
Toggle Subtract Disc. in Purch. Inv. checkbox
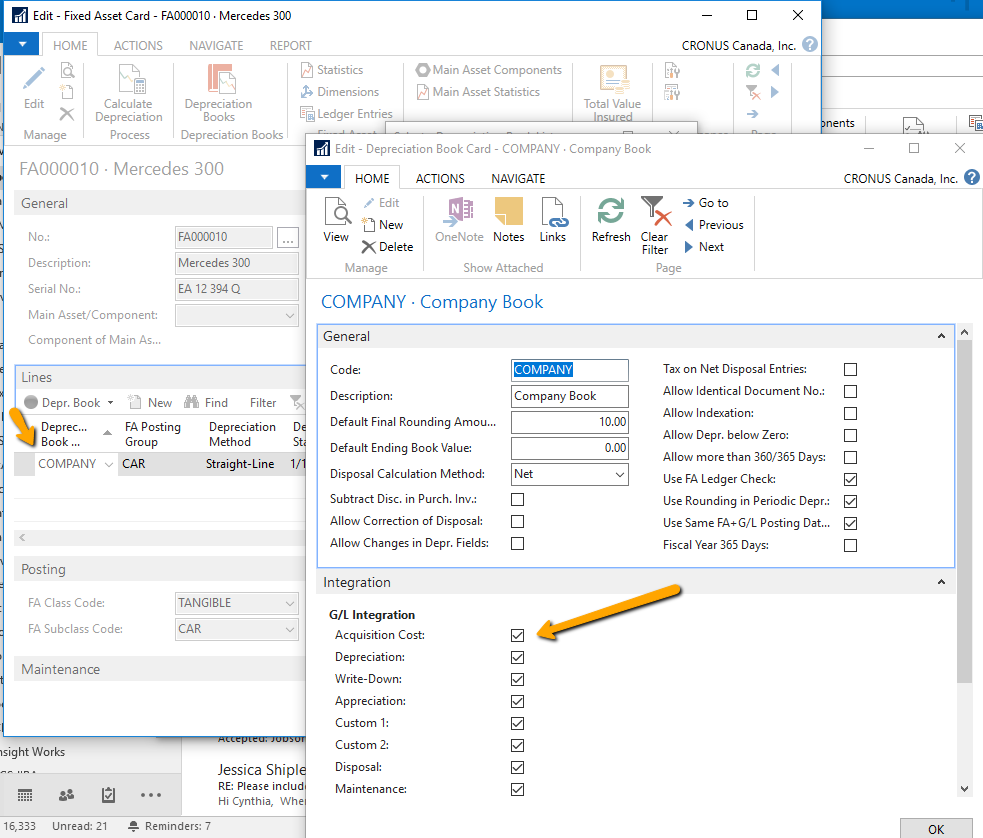pyautogui.click(x=517, y=500)
